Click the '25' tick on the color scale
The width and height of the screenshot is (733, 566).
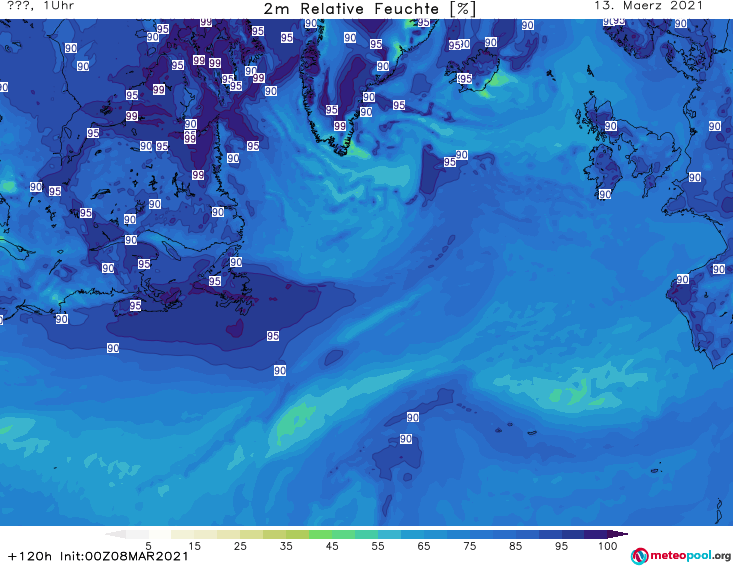coord(240,546)
